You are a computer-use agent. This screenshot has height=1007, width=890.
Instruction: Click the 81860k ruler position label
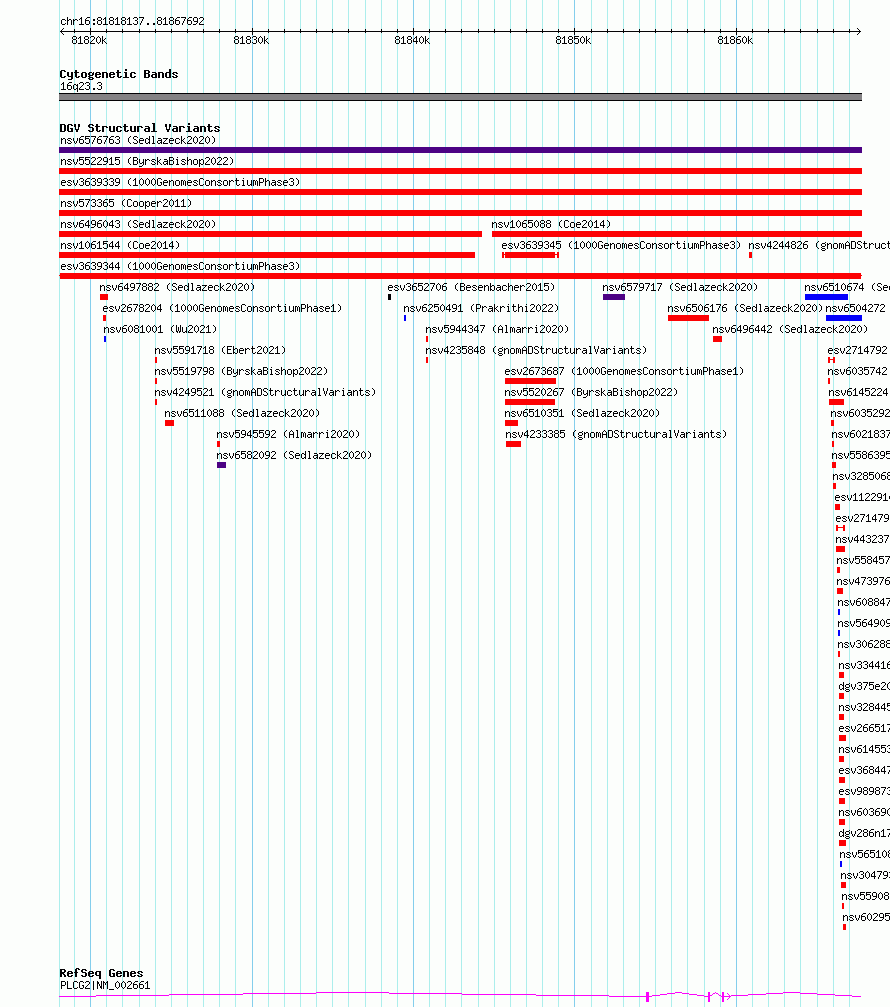(x=735, y=40)
